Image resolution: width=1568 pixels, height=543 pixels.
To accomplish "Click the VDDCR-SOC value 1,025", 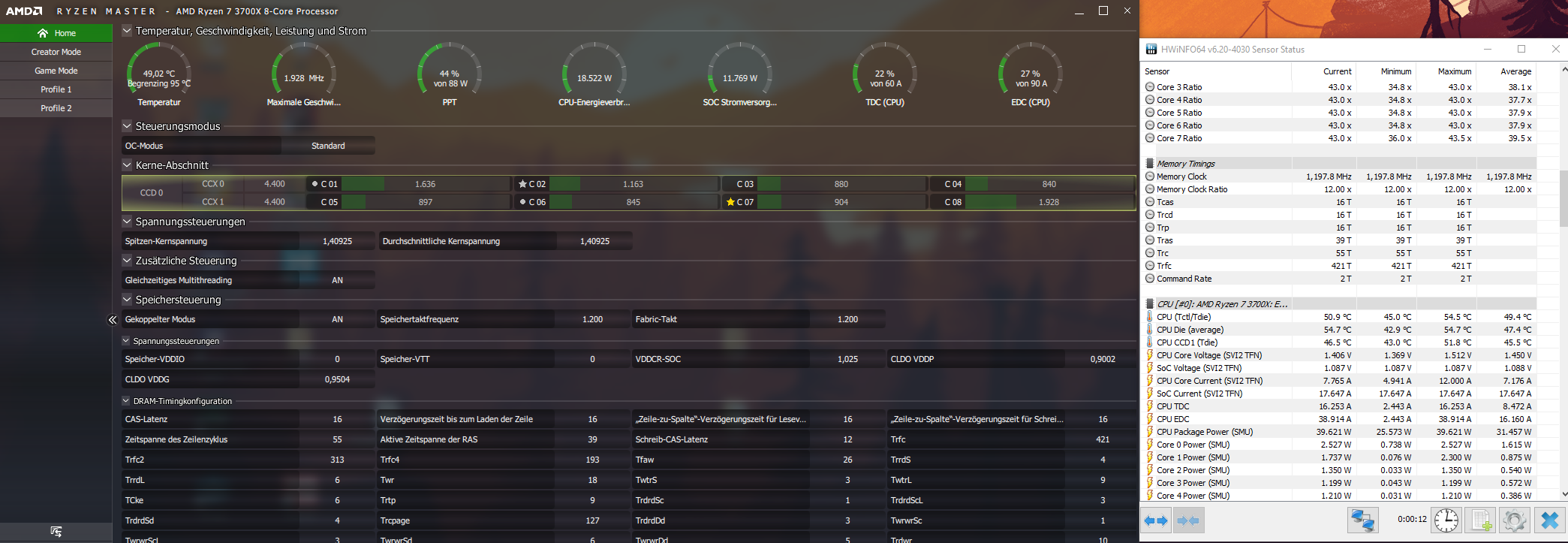I will tap(847, 359).
